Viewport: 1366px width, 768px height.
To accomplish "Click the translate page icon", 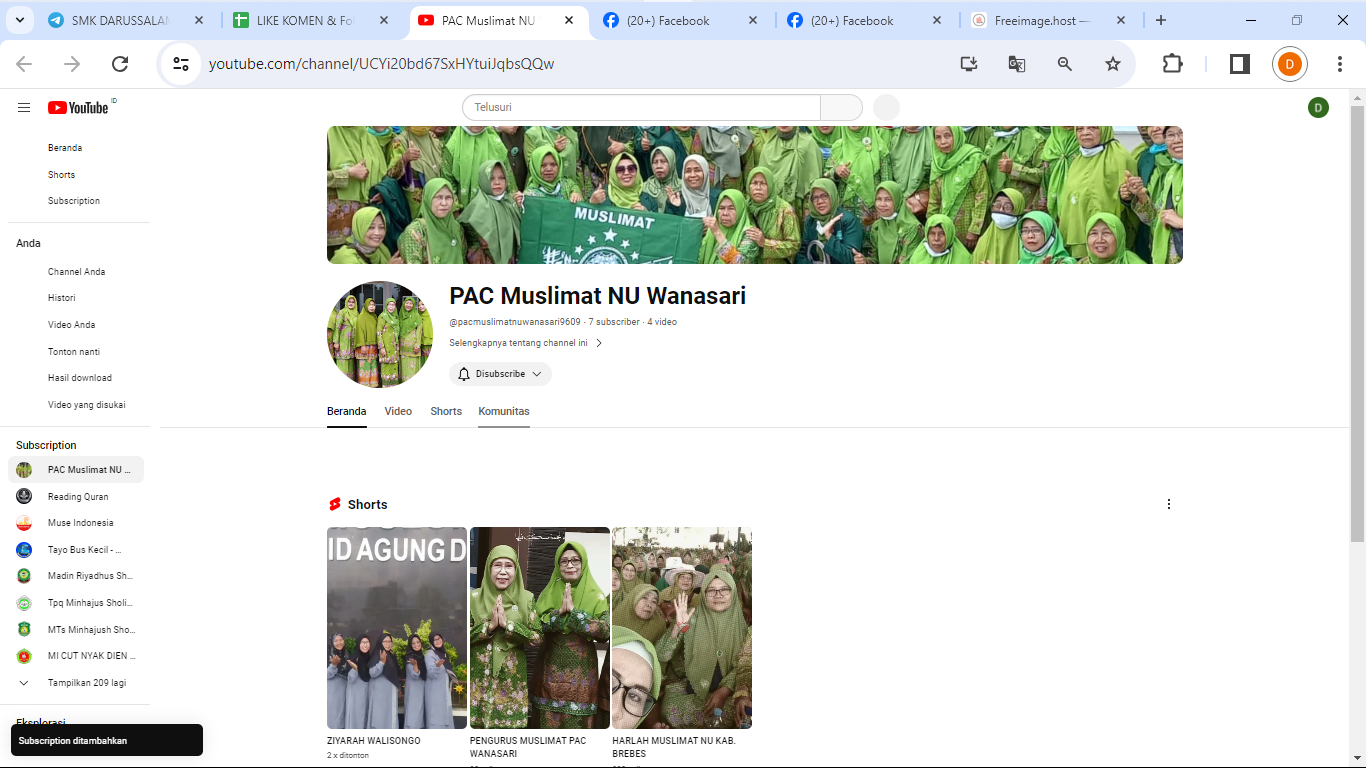I will pyautogui.click(x=1016, y=64).
